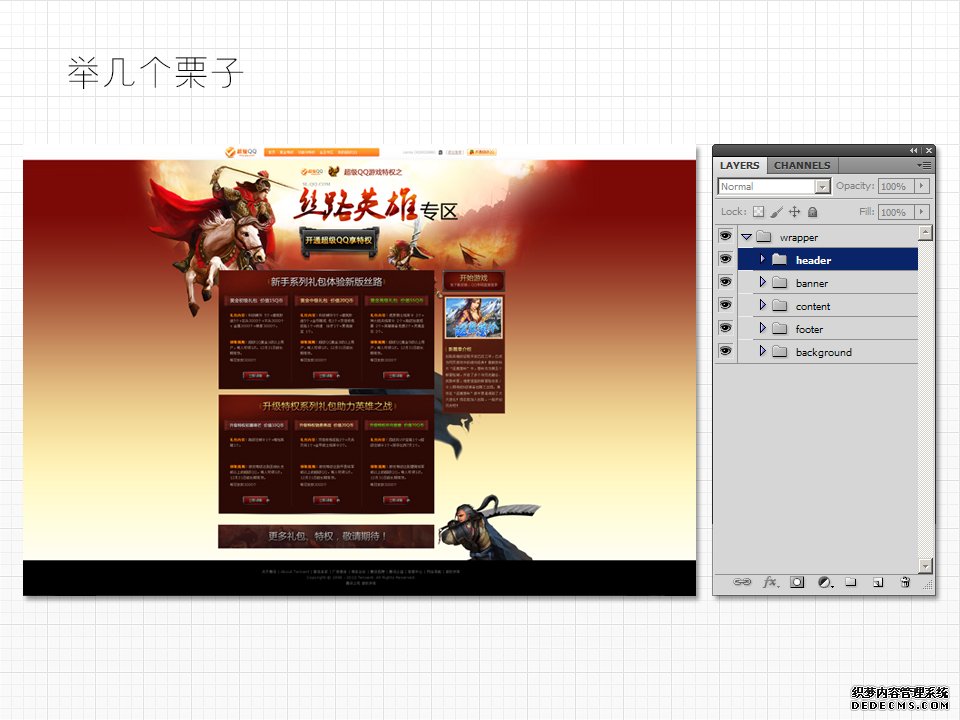This screenshot has width=960, height=720.
Task: Lock transparent pixels
Action: pyautogui.click(x=759, y=212)
